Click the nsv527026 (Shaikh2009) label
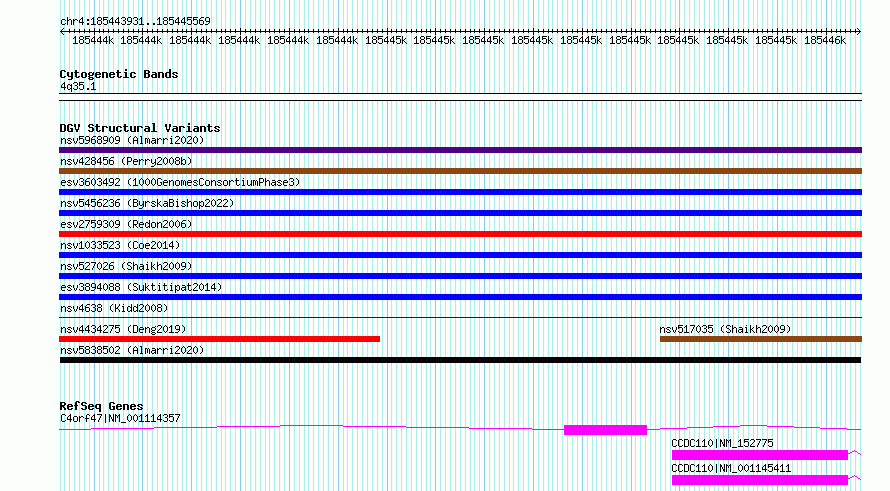890x491 pixels. (x=126, y=266)
